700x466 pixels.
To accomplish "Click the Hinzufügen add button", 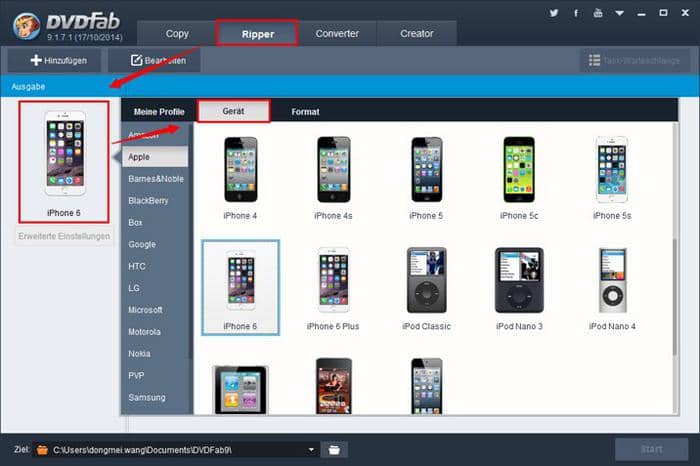I will [54, 60].
